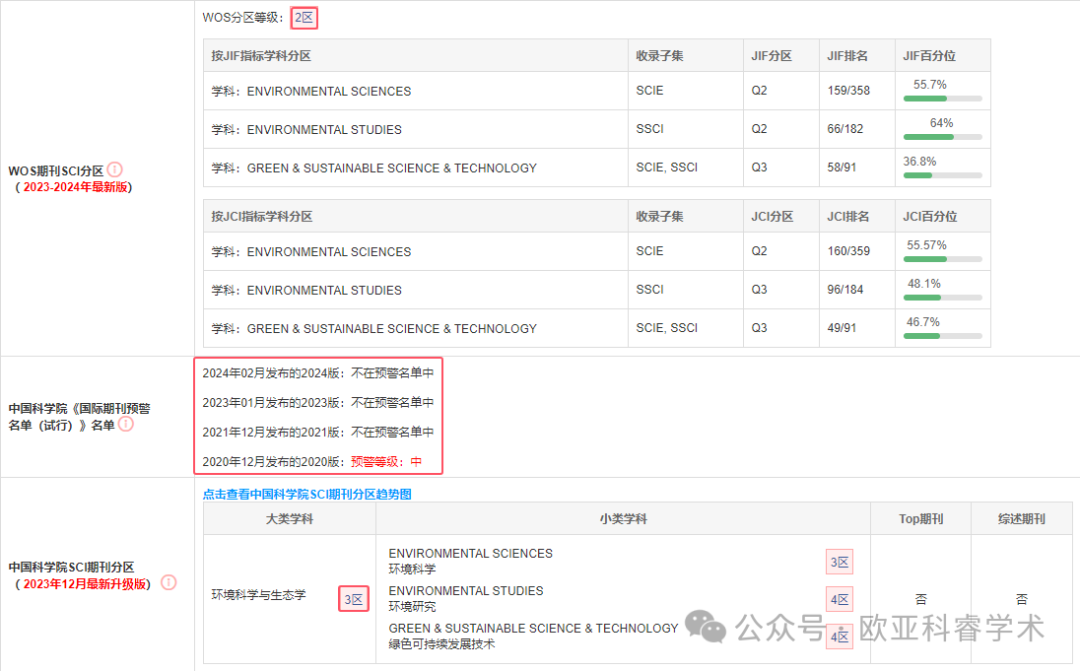Screen dimensions: 1080x671
Task: Select 按JCI指标学科分区 header cell
Action: pyautogui.click(x=415, y=216)
